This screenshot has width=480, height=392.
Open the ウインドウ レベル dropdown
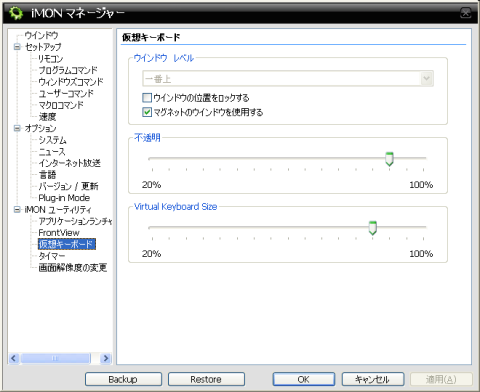coord(288,79)
